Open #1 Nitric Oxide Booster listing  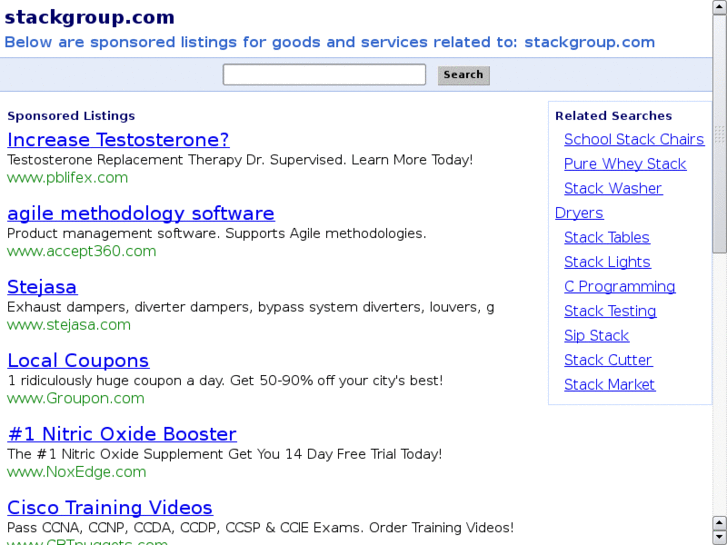122,434
